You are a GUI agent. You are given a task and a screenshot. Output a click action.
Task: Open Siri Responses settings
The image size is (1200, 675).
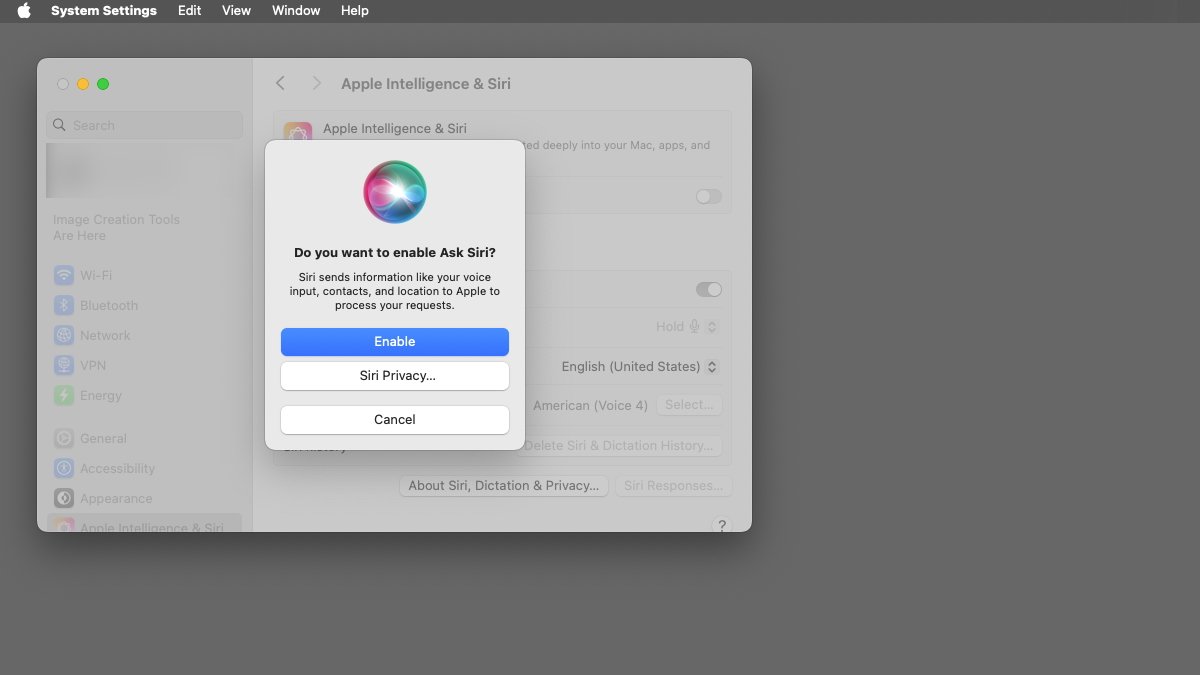(x=673, y=486)
